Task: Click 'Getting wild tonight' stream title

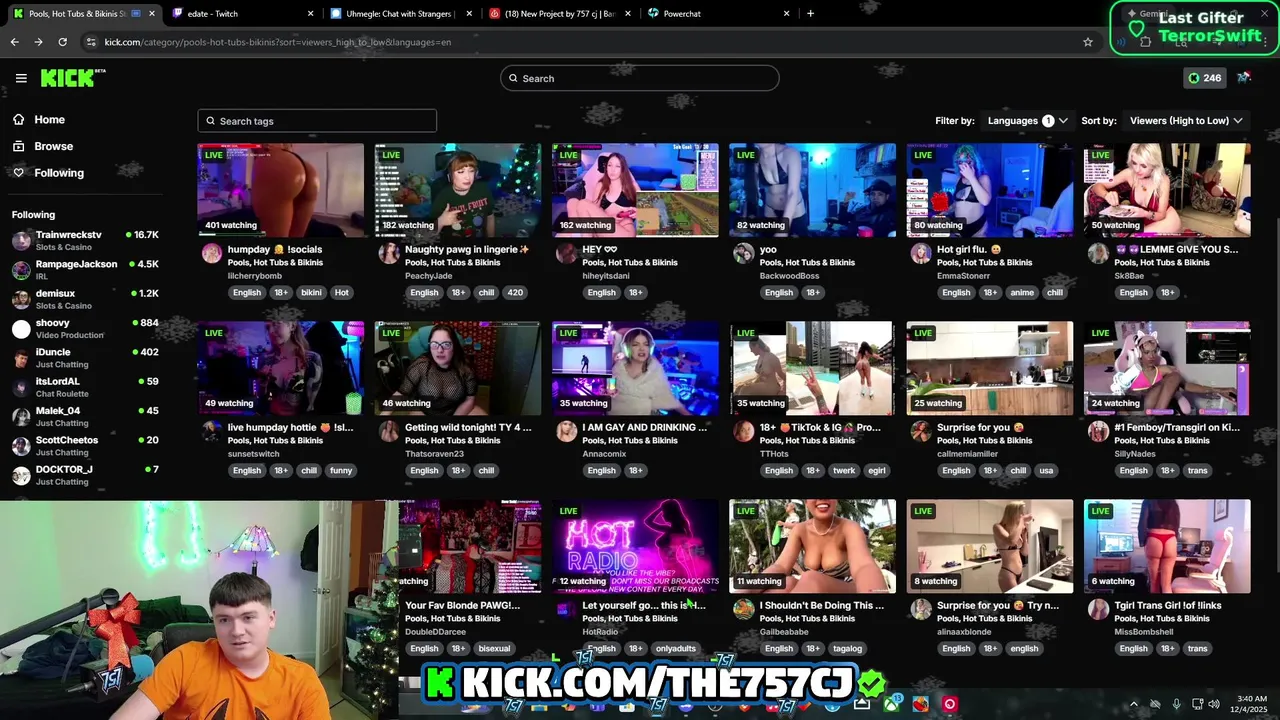Action: click(468, 427)
